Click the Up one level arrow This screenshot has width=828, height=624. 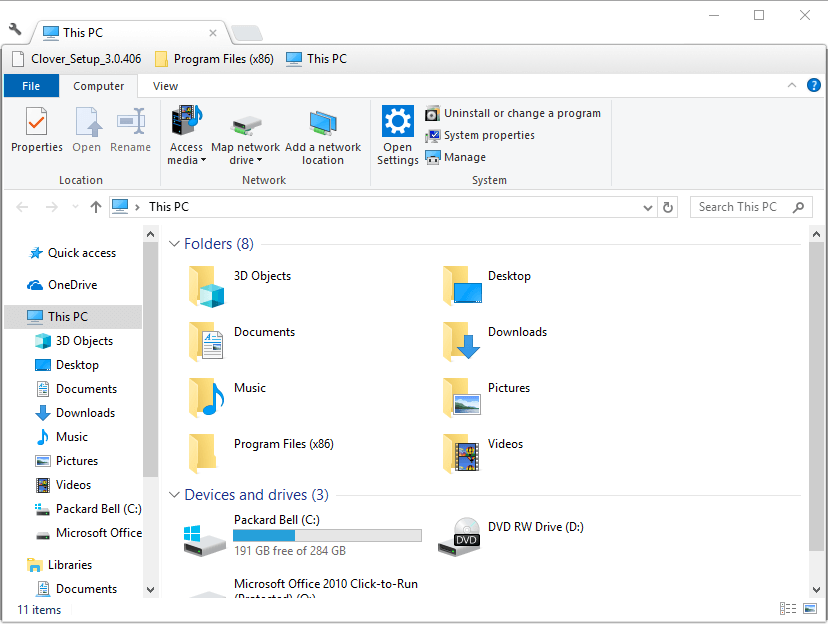(96, 207)
